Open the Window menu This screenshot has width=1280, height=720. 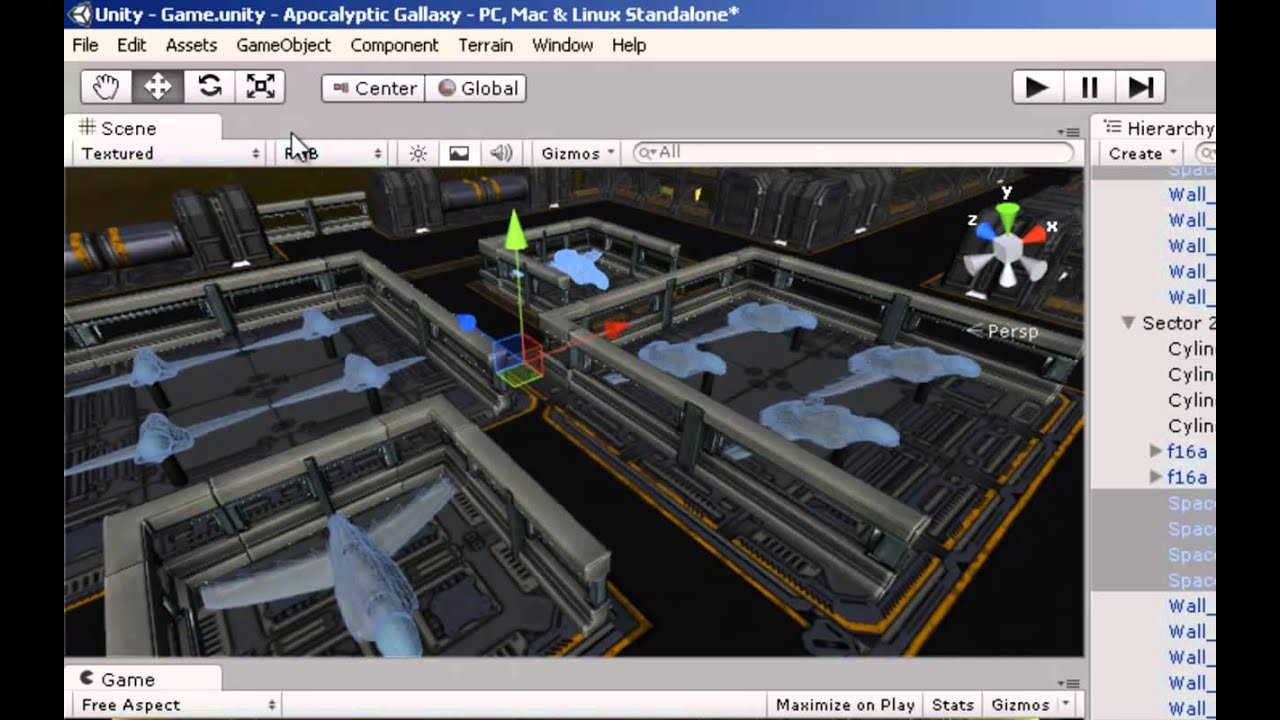562,45
